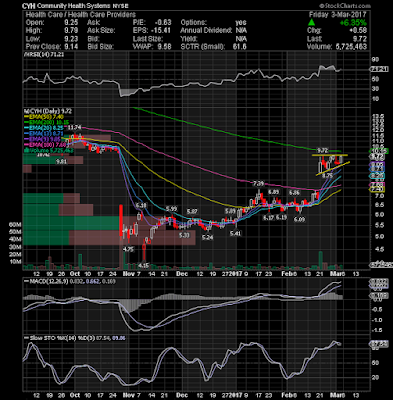
Task: Click the green 10.15 tag on price axis
Action: (x=379, y=151)
